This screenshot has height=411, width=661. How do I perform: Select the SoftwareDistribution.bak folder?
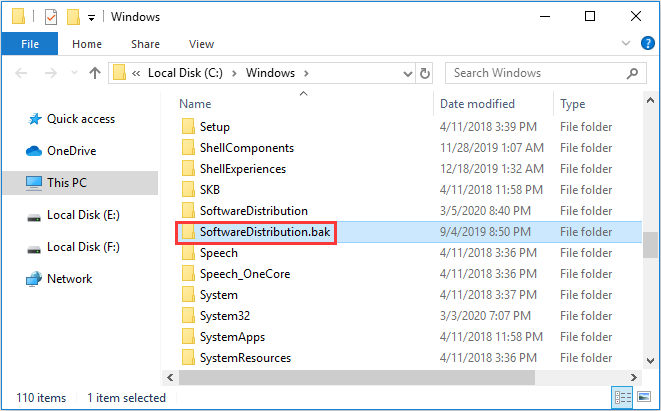pyautogui.click(x=265, y=232)
